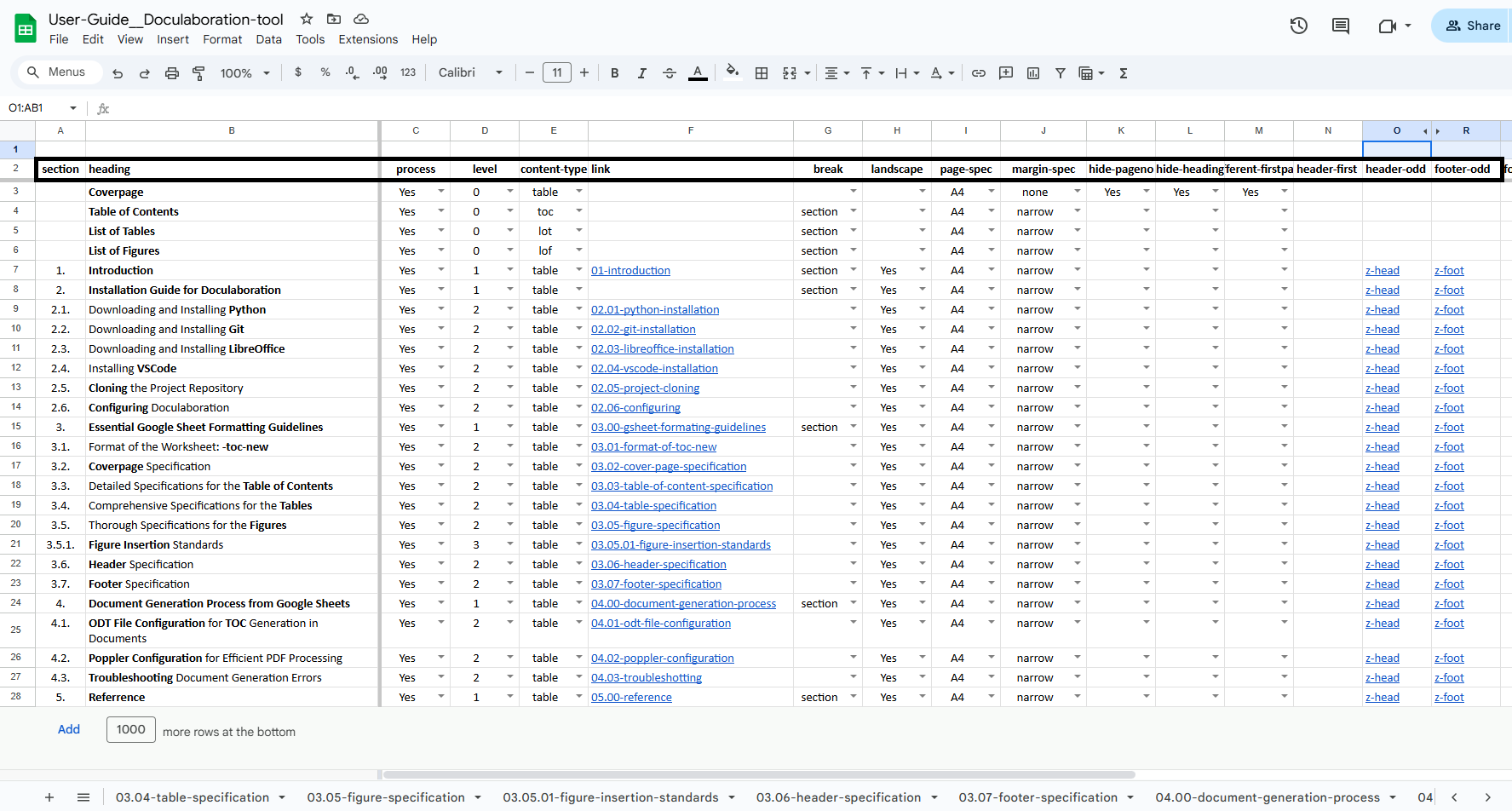Decrease font size with minus button
Viewport: 1512px width, 811px height.
pyautogui.click(x=530, y=72)
